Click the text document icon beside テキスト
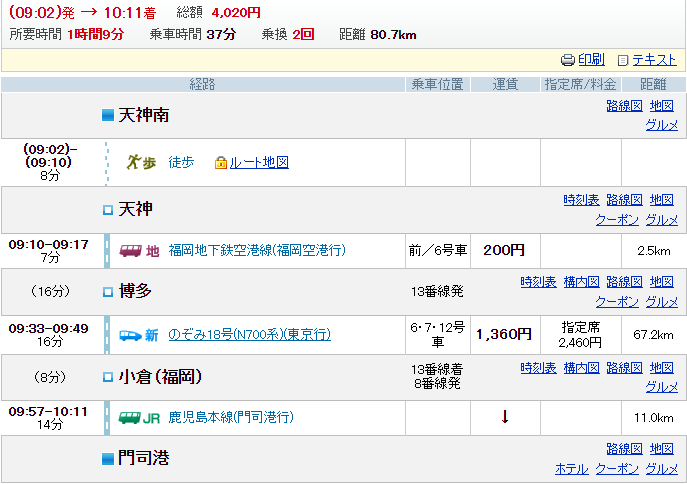The height and width of the screenshot is (484, 687). pyautogui.click(x=624, y=60)
